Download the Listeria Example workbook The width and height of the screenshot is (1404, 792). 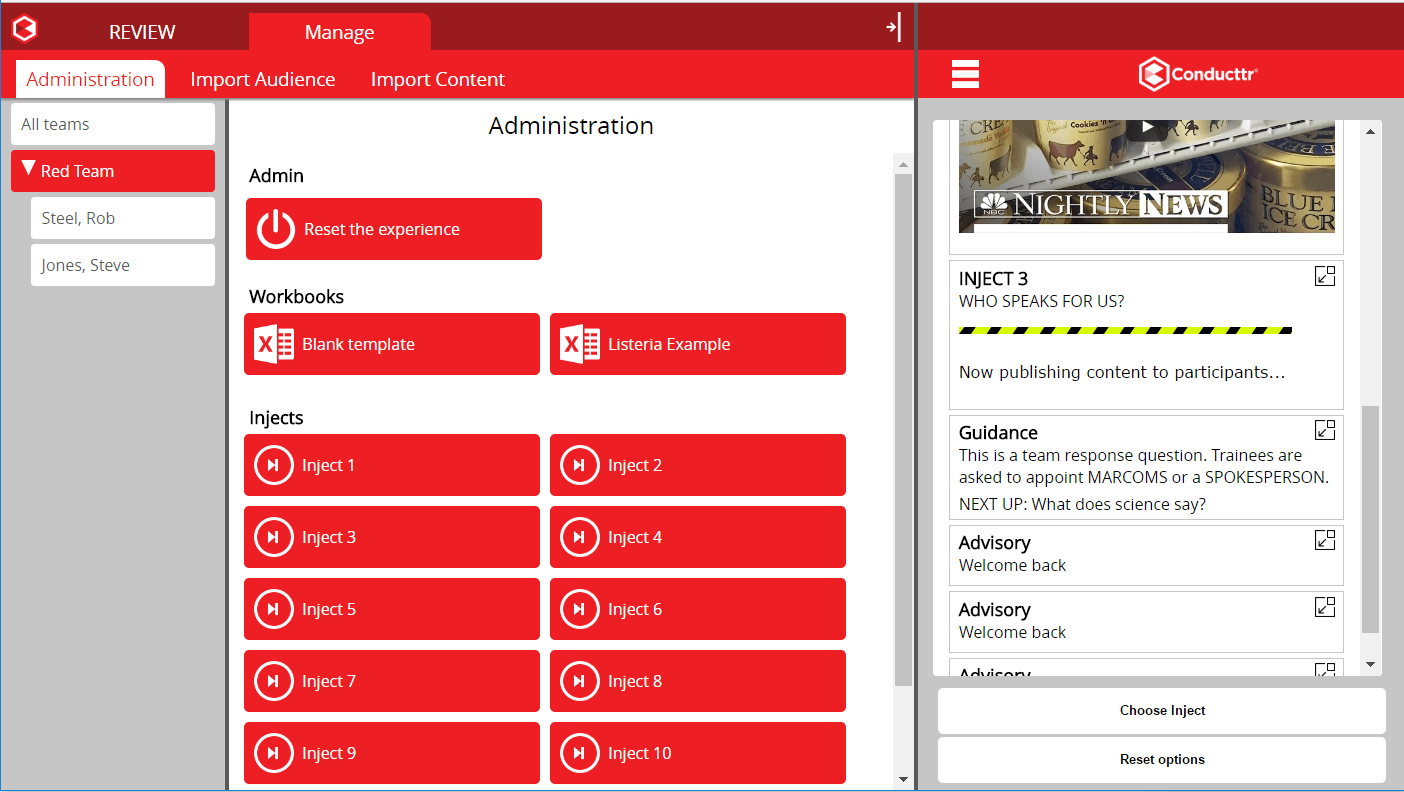(698, 344)
